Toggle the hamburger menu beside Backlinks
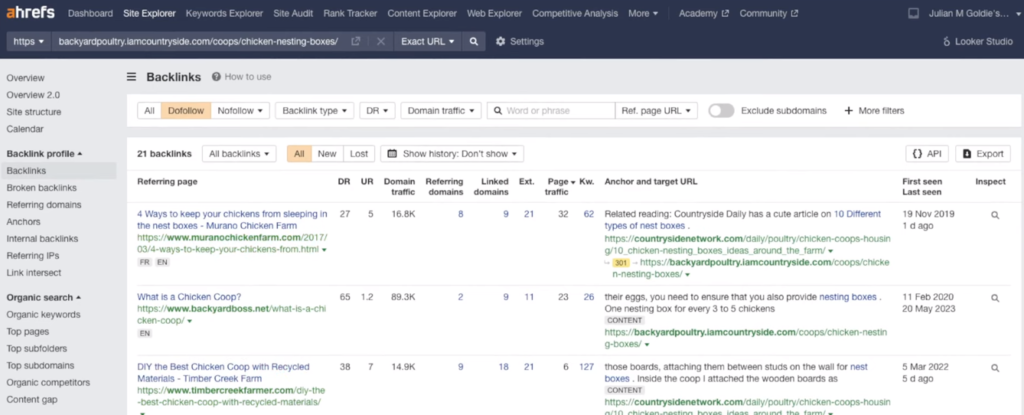 pos(131,77)
